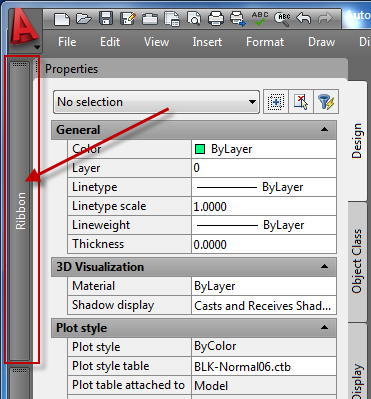Screen dimensions: 371x399
Task: Click the Plot style ByColor value
Action: [264, 347]
